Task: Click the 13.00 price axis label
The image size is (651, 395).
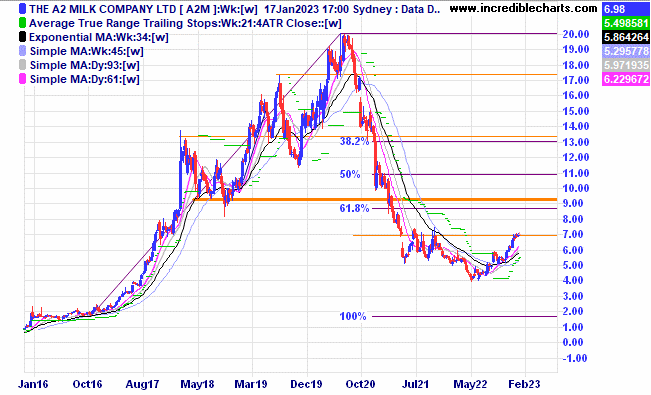Action: click(x=575, y=142)
